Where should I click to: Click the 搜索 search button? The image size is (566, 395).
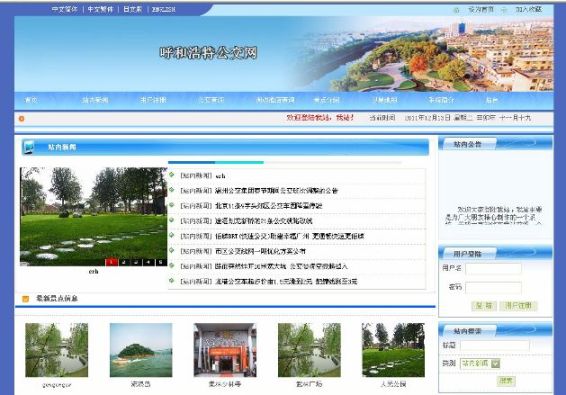506,381
